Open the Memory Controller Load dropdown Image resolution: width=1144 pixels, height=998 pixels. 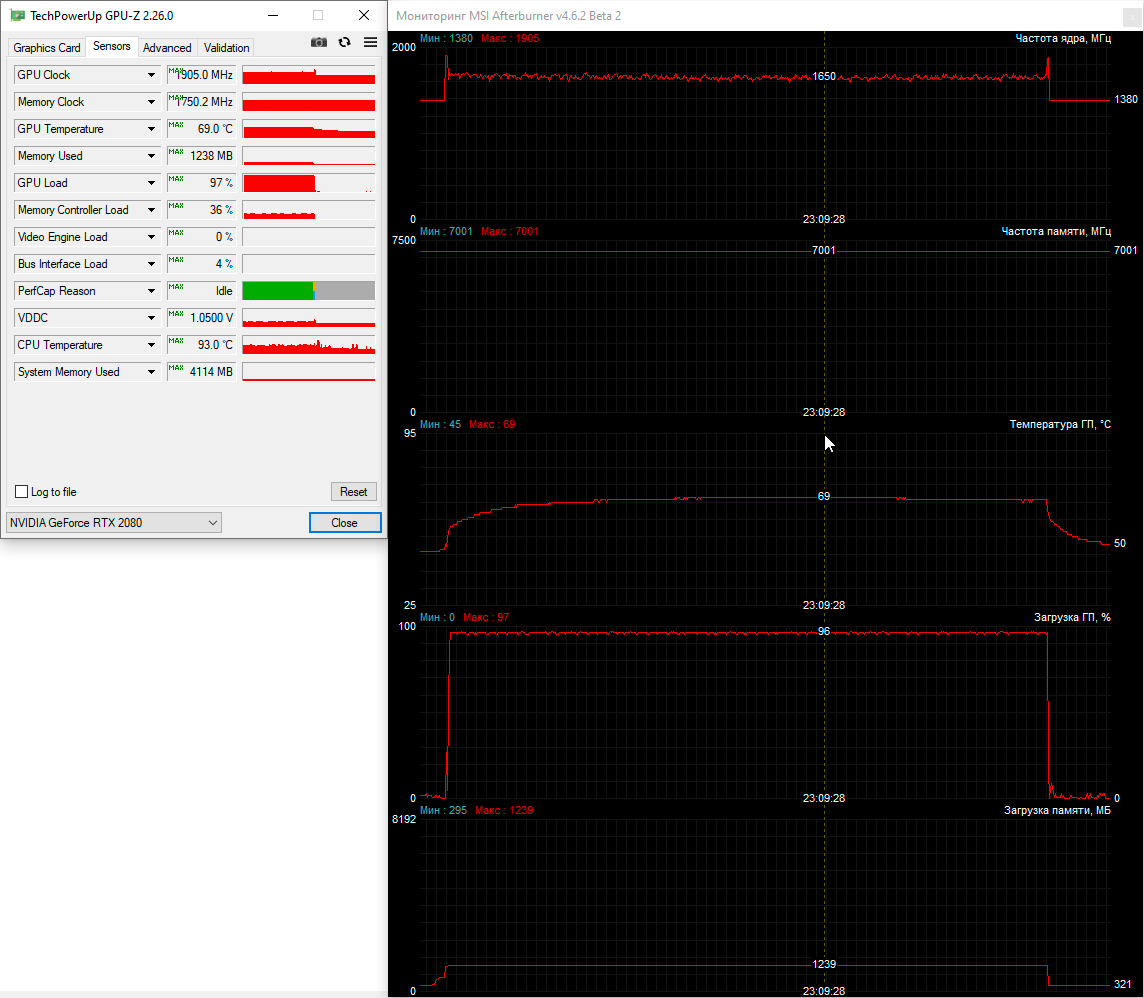click(x=151, y=210)
